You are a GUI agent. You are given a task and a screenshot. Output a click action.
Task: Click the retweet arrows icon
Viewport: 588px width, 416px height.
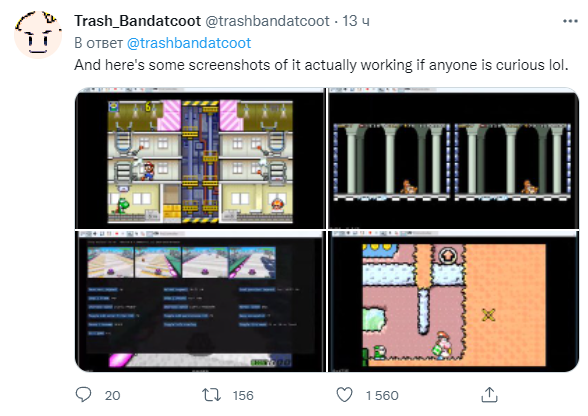(x=212, y=395)
